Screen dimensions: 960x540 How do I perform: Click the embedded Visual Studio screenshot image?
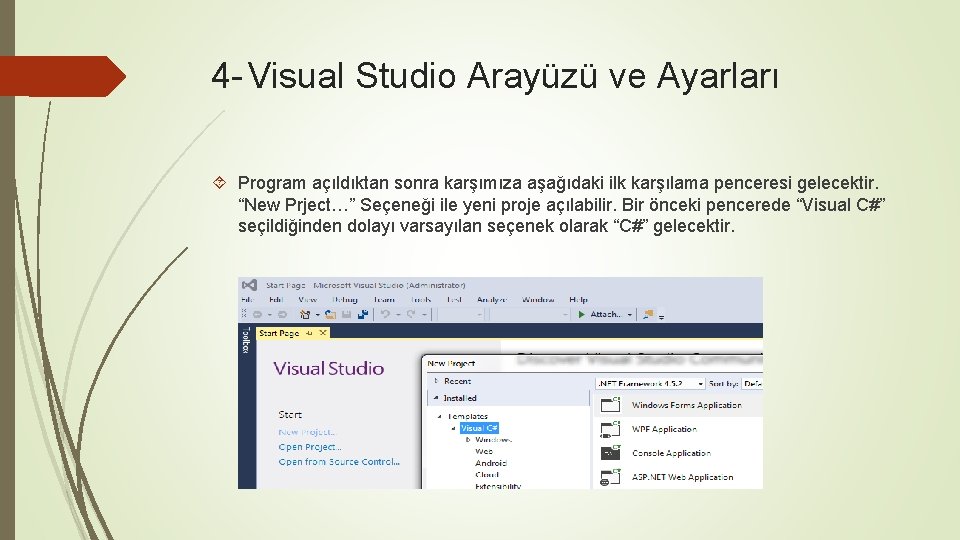[x=500, y=383]
